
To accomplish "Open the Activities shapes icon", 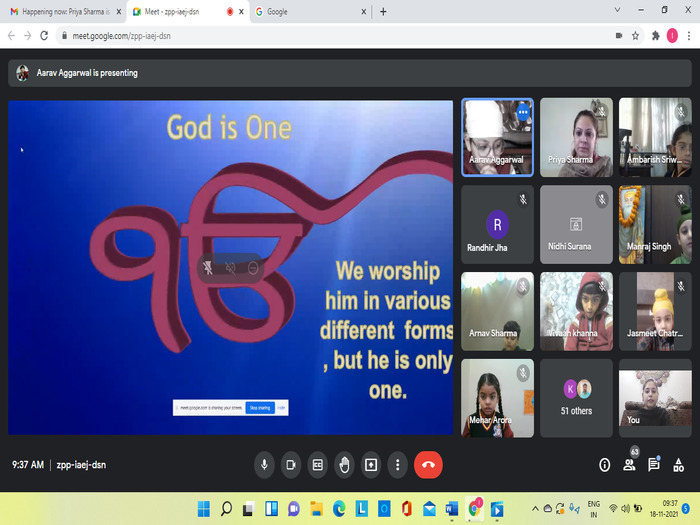I will click(x=679, y=465).
